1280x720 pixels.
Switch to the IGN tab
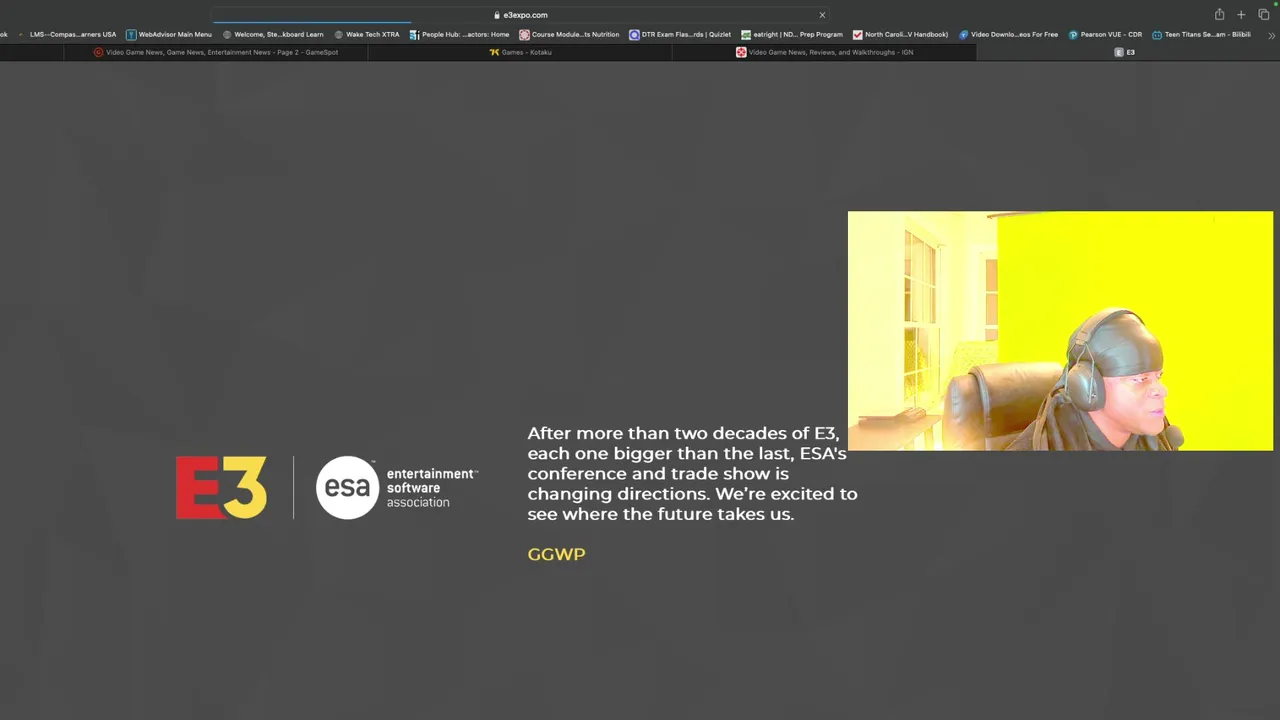pyautogui.click(x=824, y=52)
